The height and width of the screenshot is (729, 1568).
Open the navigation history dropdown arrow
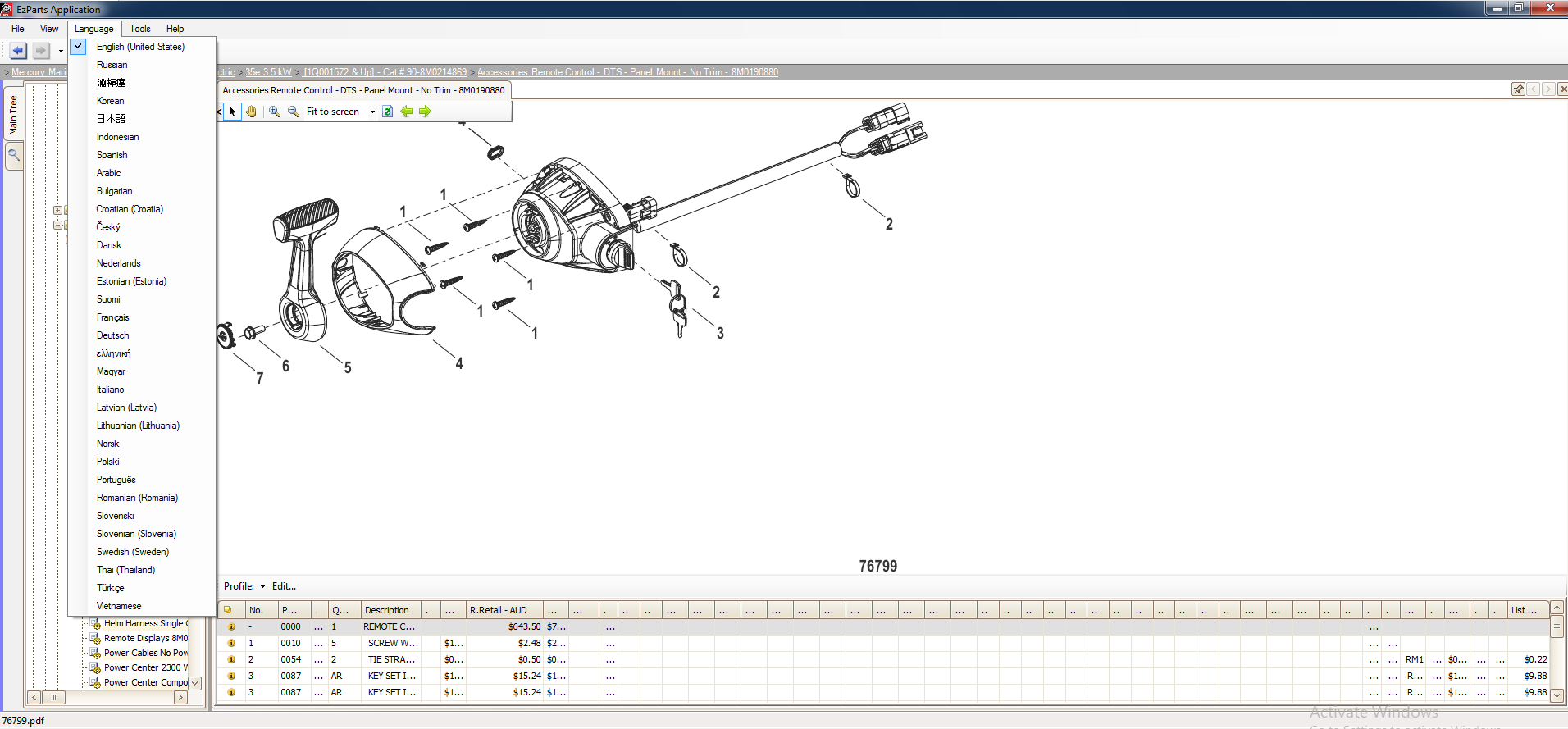pyautogui.click(x=61, y=52)
